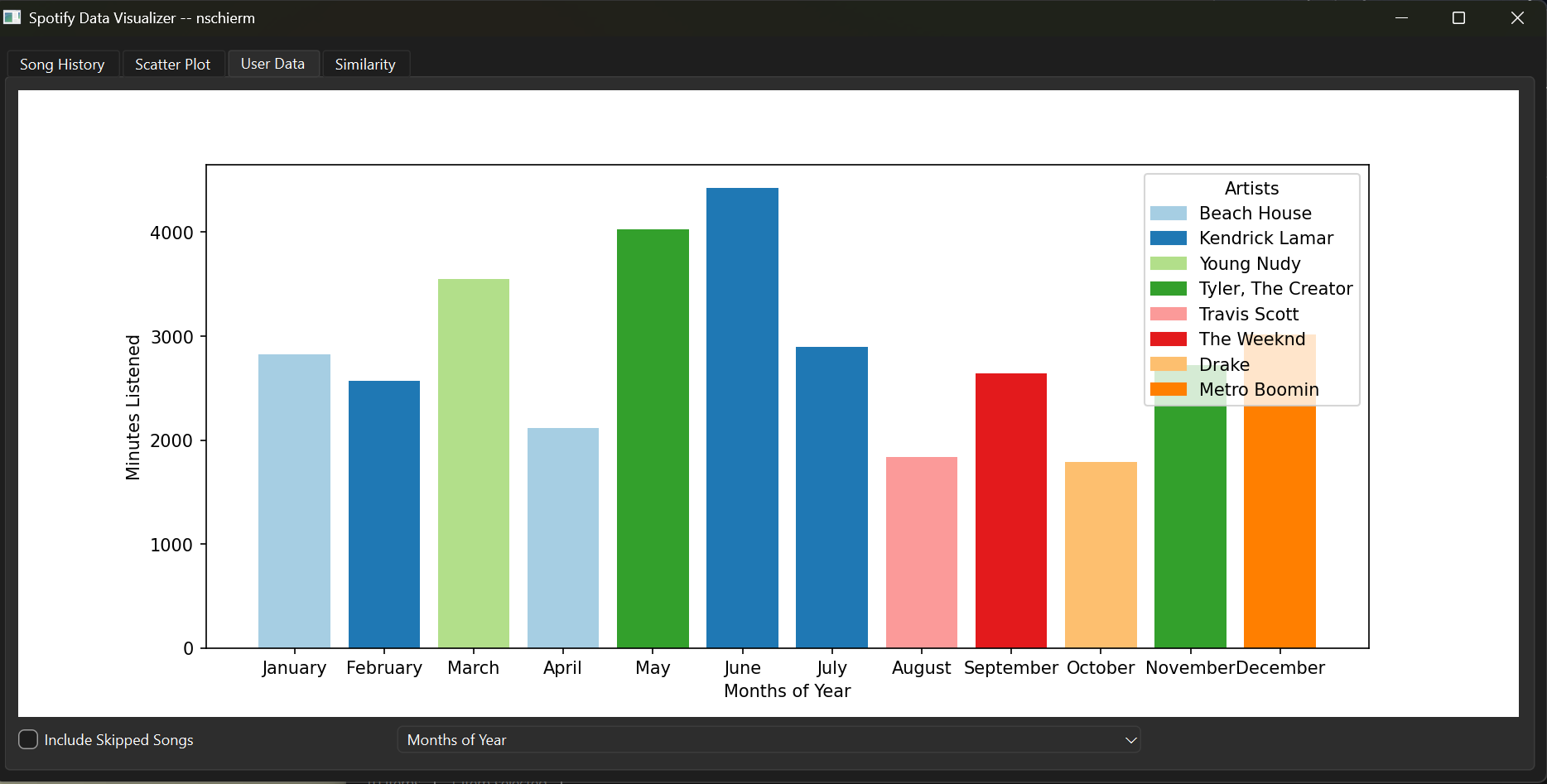Screen dimensions: 1547x784
Task: Click the August bar in chart
Action: click(x=922, y=552)
